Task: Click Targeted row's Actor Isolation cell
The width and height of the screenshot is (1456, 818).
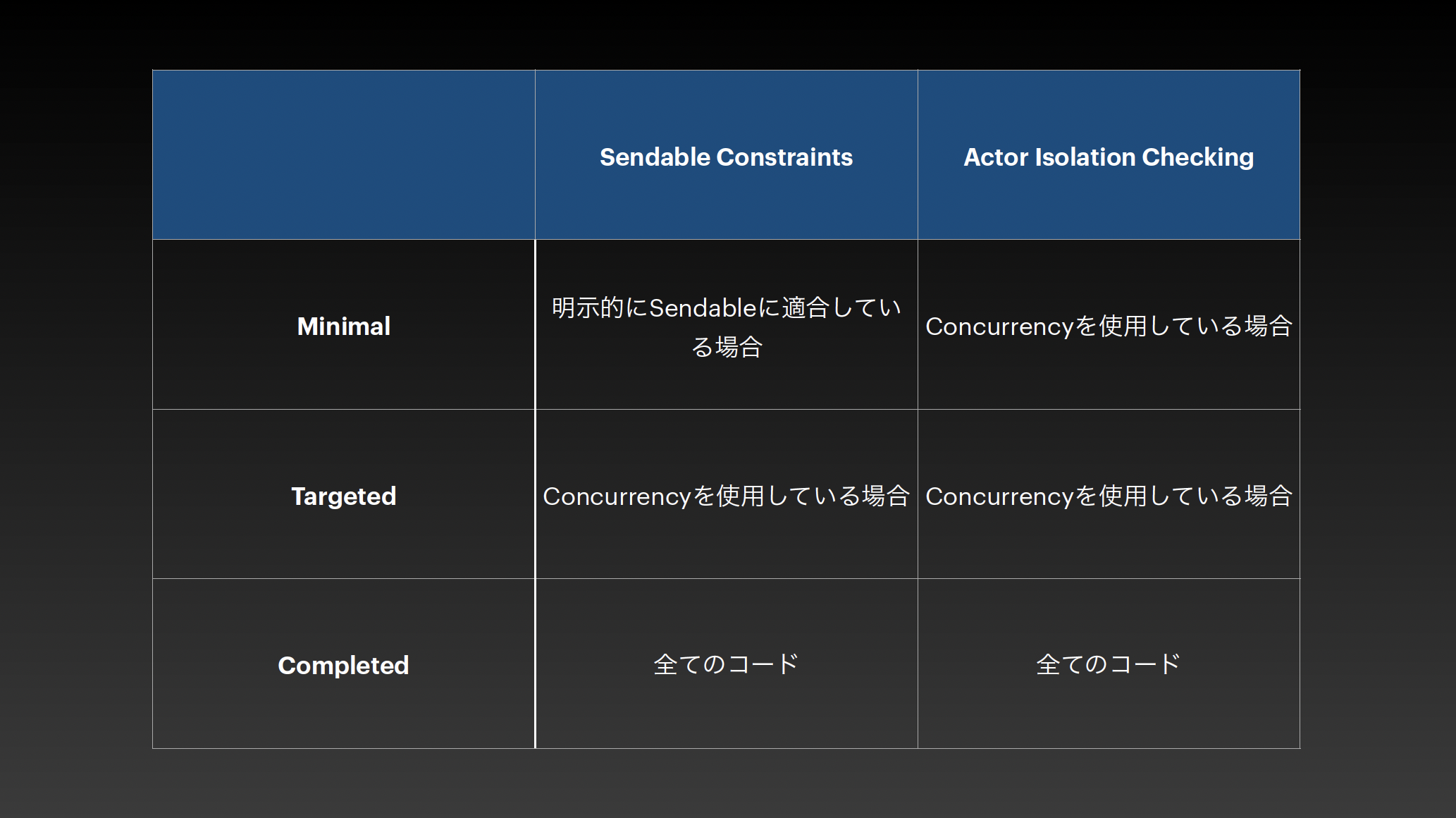Action: click(1109, 496)
